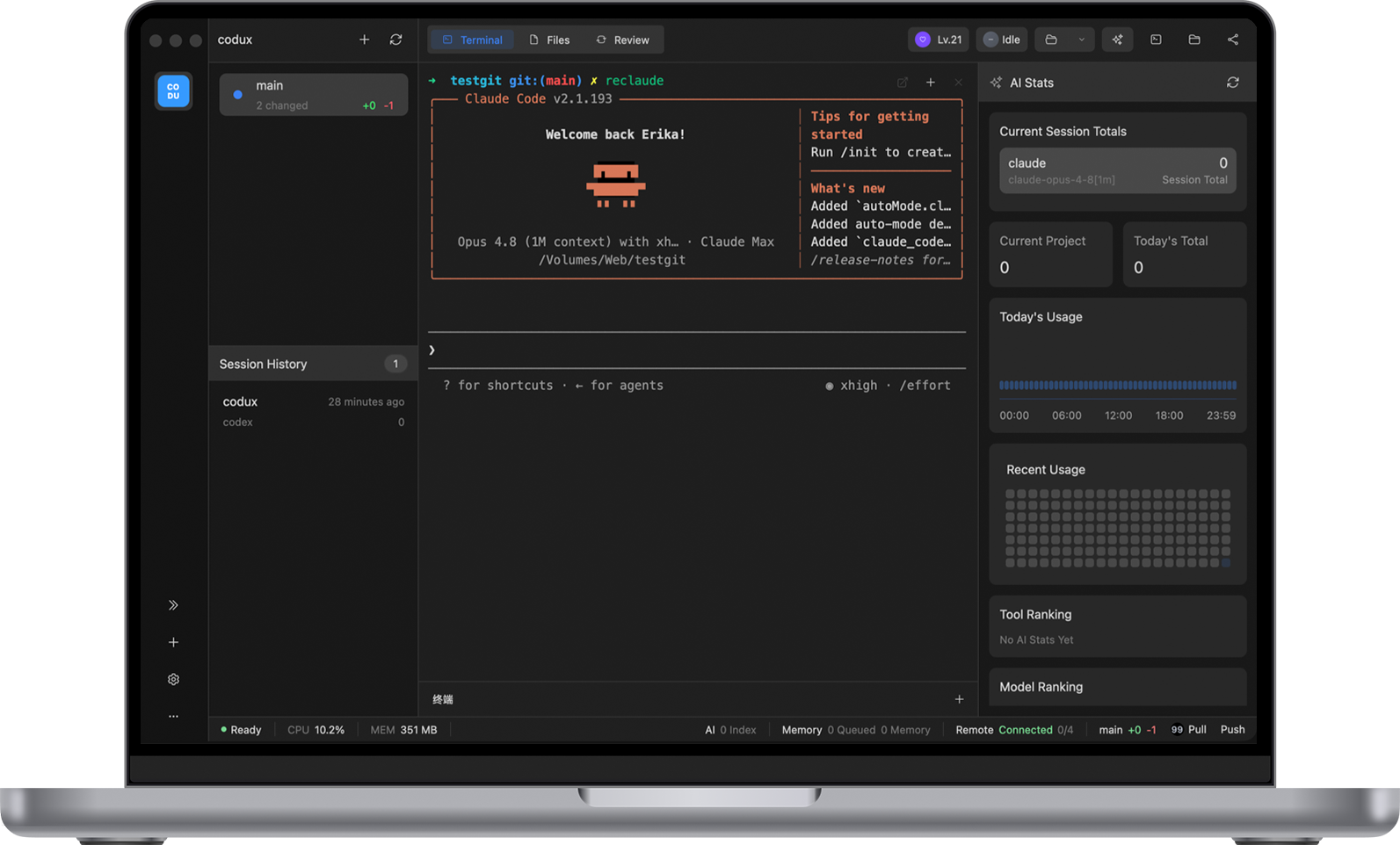This screenshot has width=1400, height=845.
Task: Refresh the AI Stats panel
Action: pos(1233,83)
